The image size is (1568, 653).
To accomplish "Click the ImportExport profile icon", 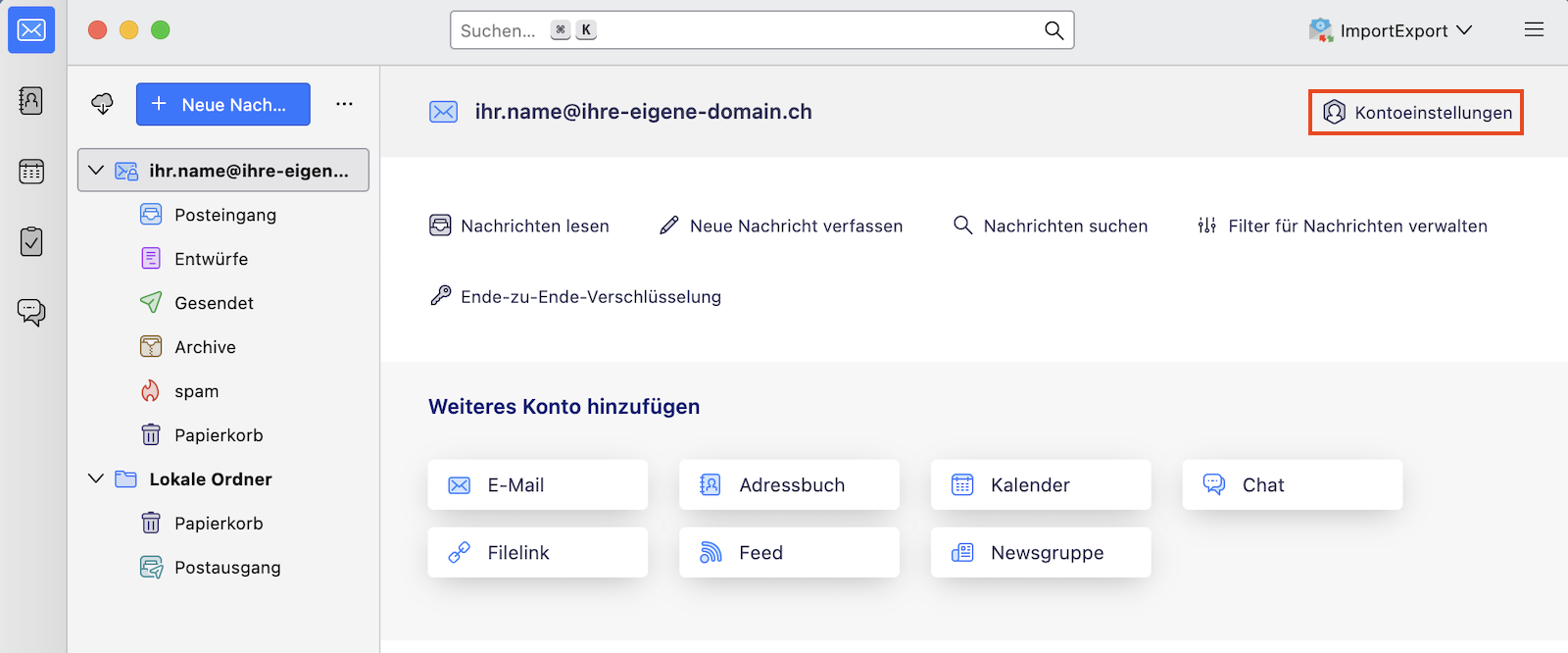I will click(1321, 30).
